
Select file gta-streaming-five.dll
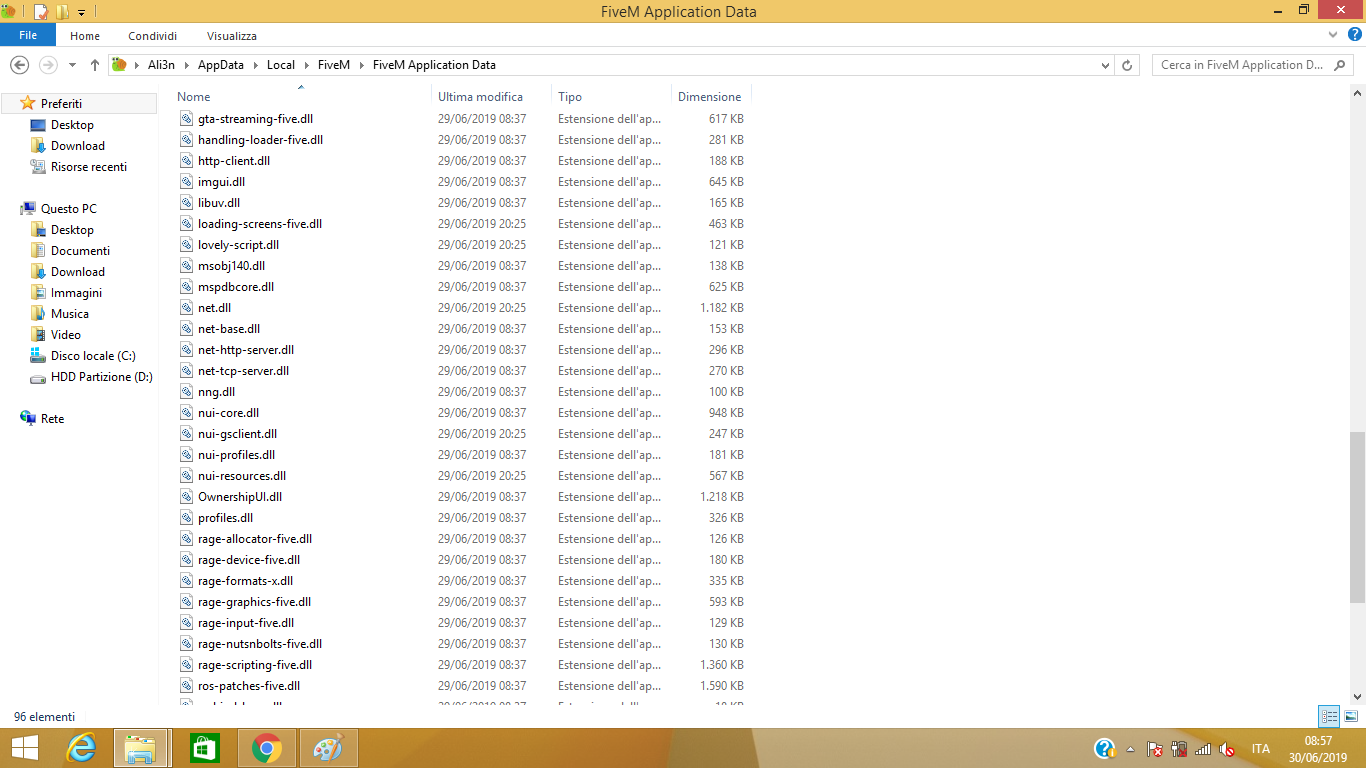click(x=255, y=119)
